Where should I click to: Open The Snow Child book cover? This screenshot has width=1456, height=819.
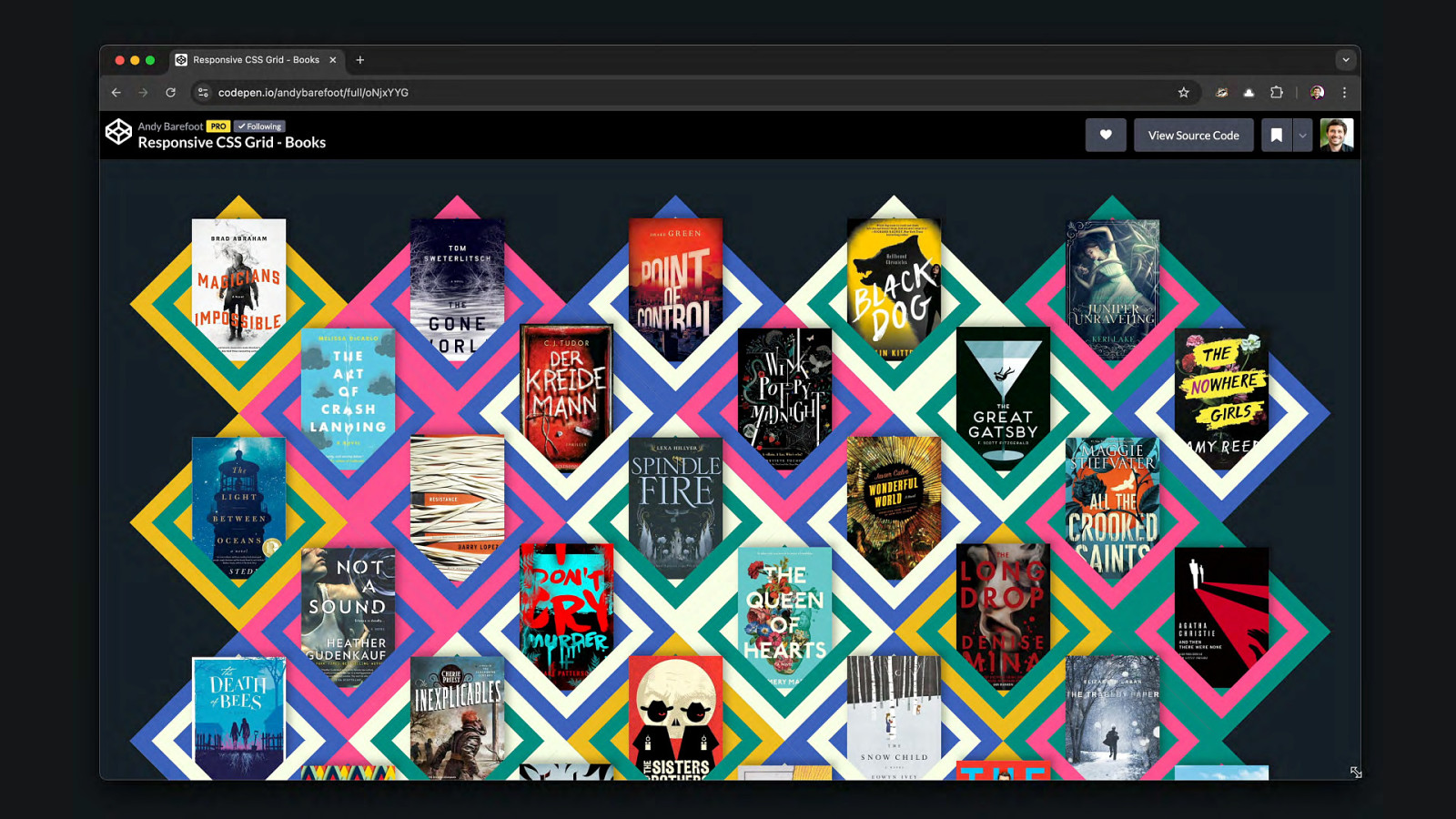point(894,718)
